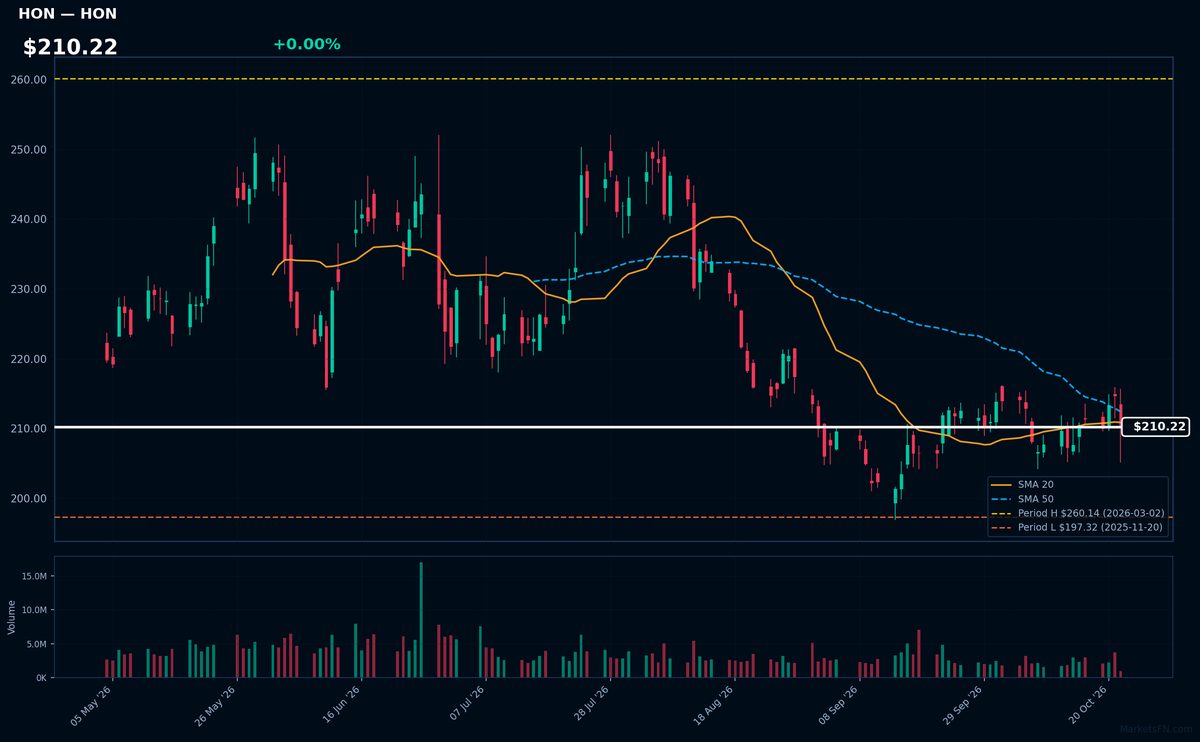Viewport: 1200px width, 742px height.
Task: Select the 240.00 price axis label
Action: (x=29, y=219)
